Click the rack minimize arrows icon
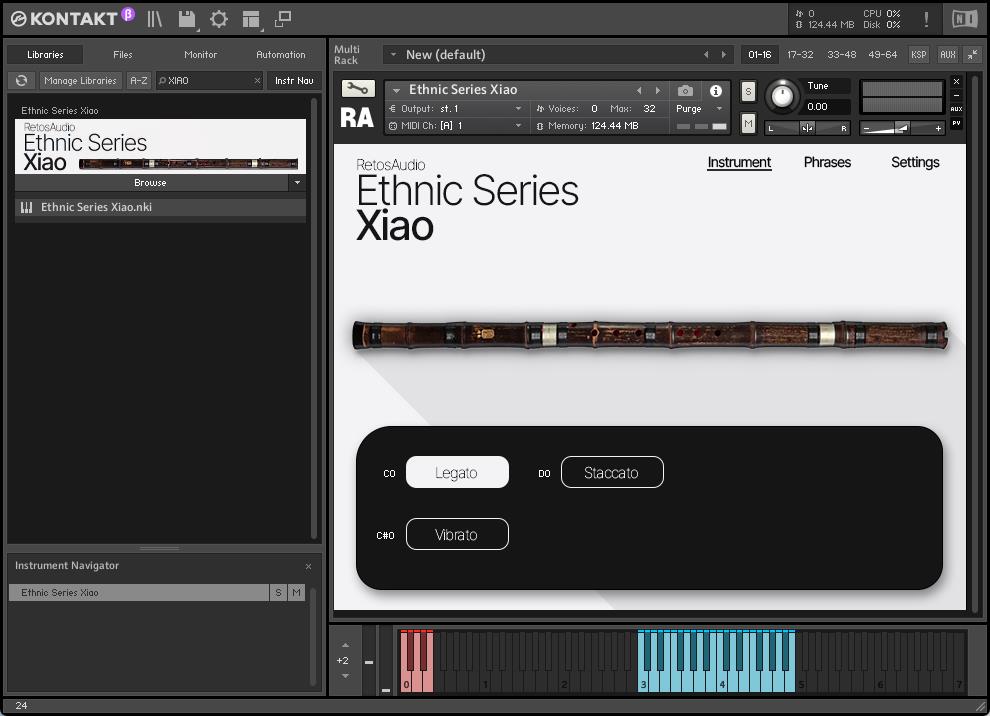 [972, 55]
